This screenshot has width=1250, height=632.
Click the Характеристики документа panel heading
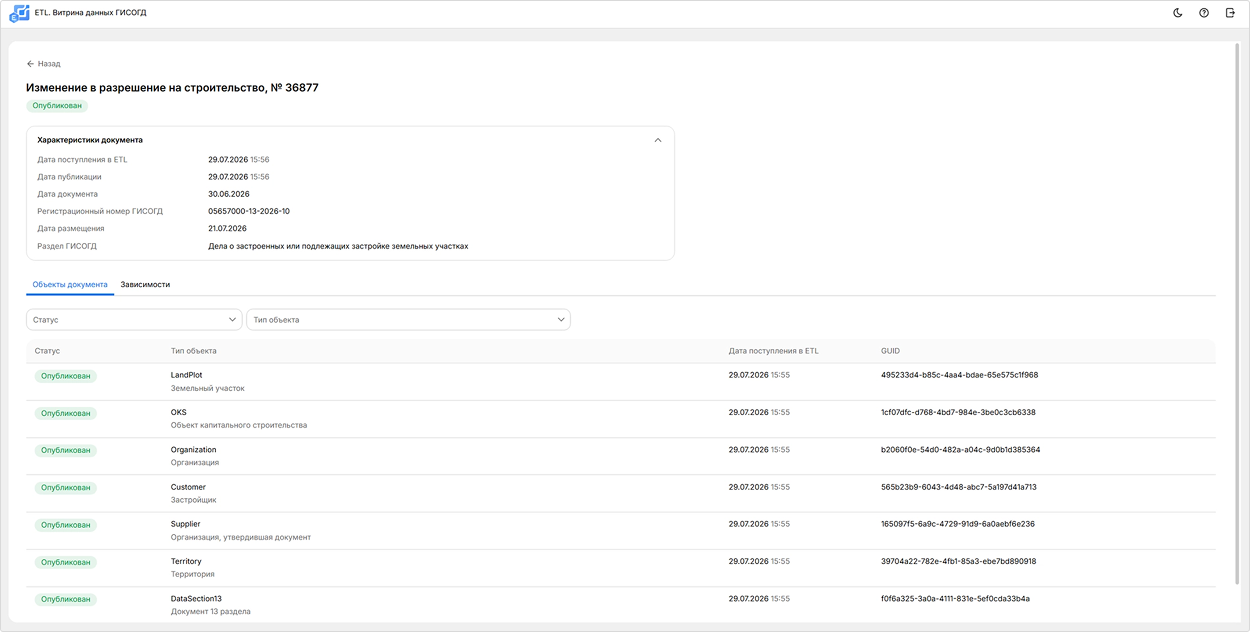(x=90, y=140)
